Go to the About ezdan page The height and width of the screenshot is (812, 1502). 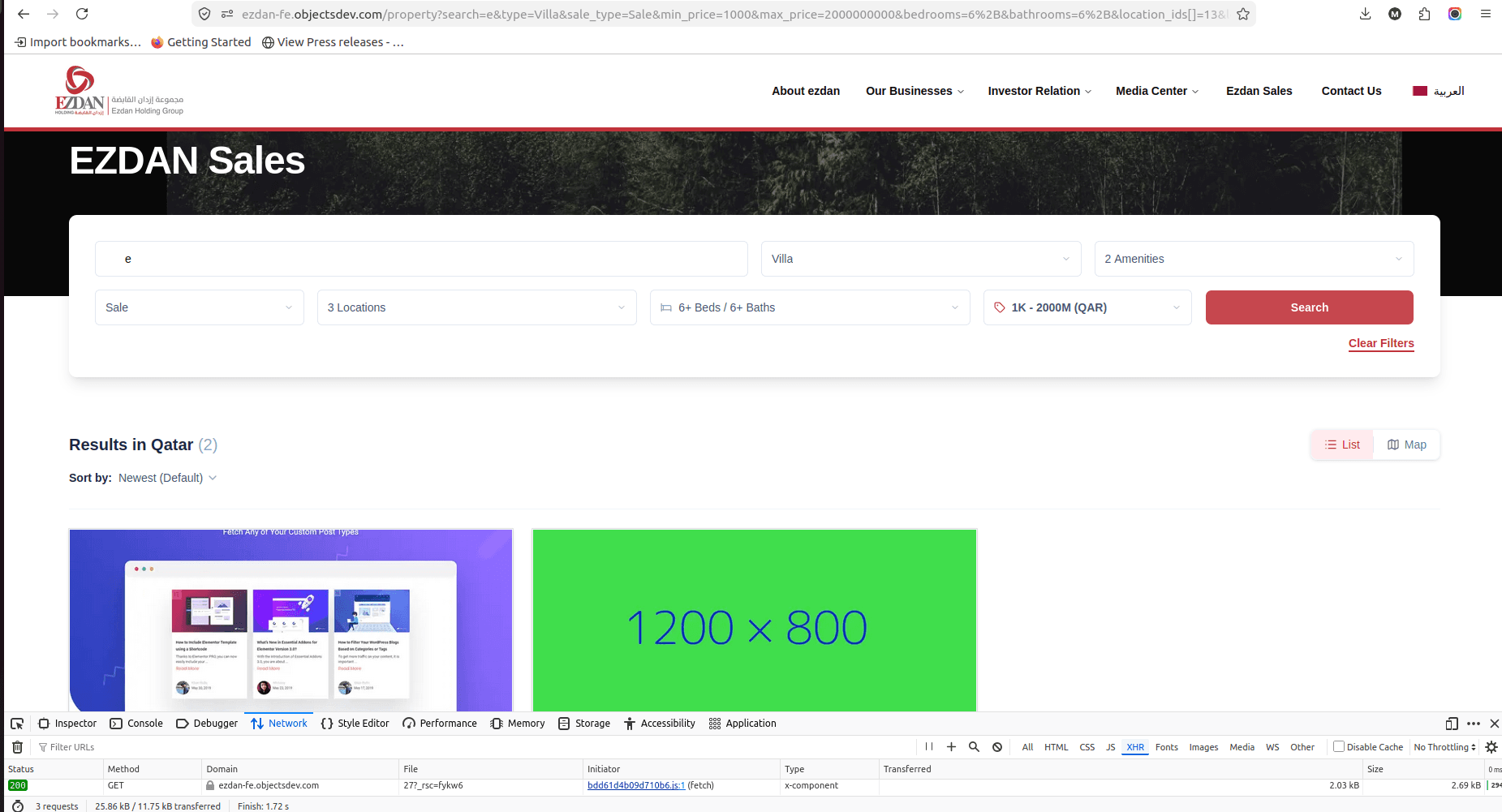point(806,91)
